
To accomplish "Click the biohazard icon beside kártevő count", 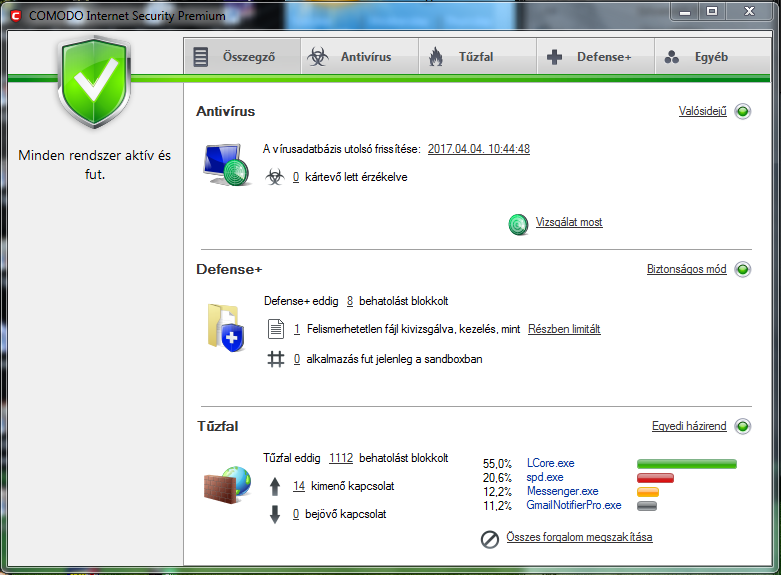I will pos(274,177).
